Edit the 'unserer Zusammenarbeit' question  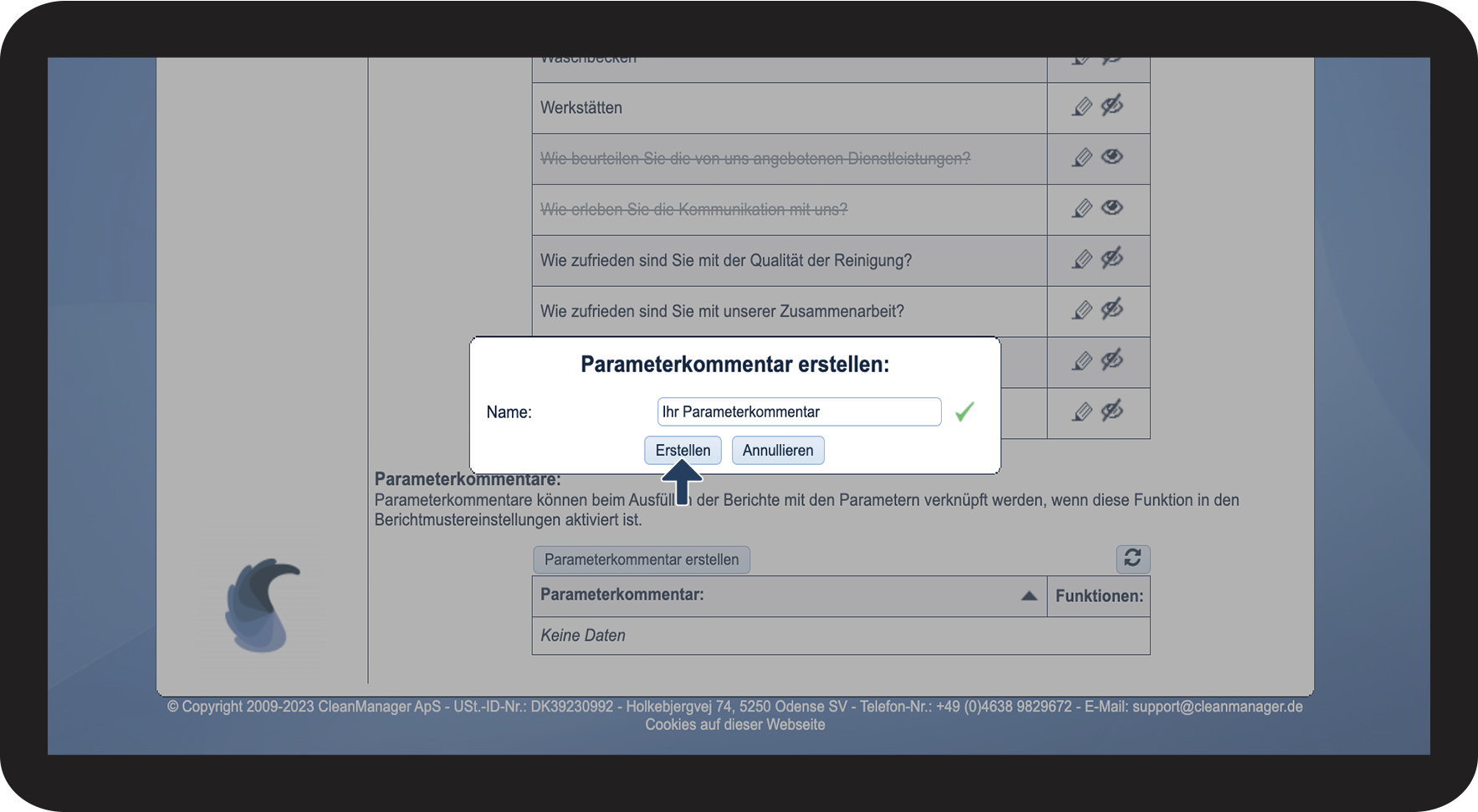pos(1082,311)
